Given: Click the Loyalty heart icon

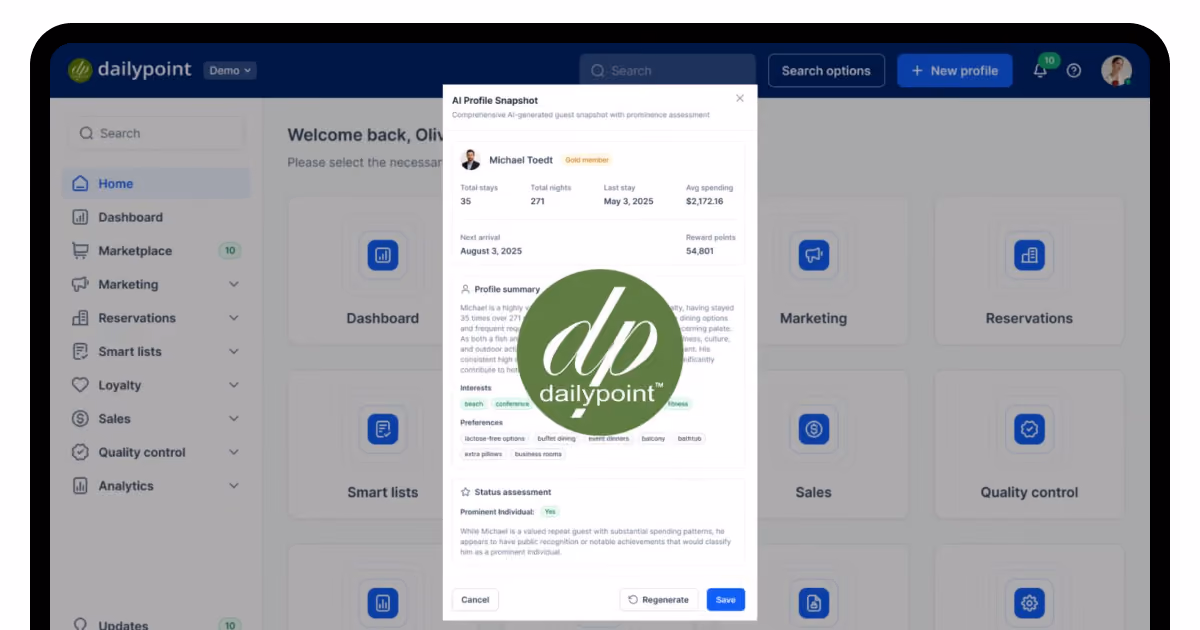Looking at the screenshot, I should [x=81, y=385].
